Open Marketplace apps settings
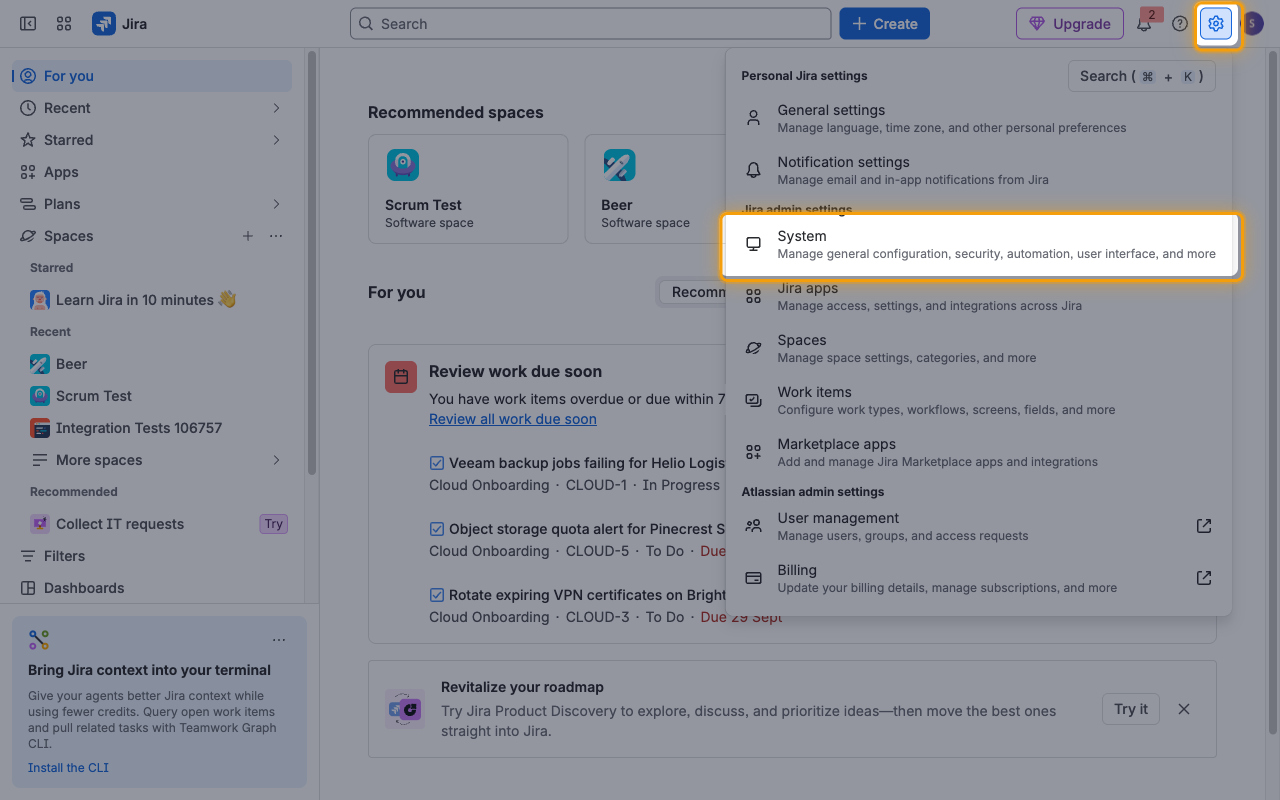This screenshot has height=800, width=1280. point(979,452)
